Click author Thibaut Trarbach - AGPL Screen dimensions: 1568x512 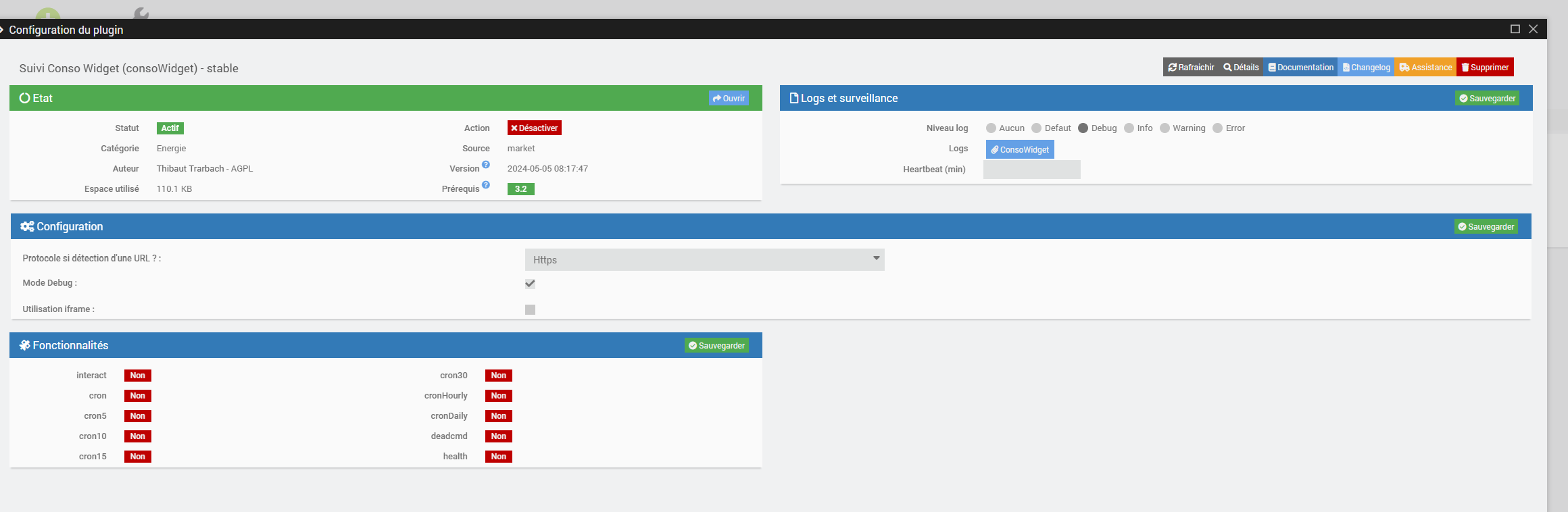click(x=205, y=169)
